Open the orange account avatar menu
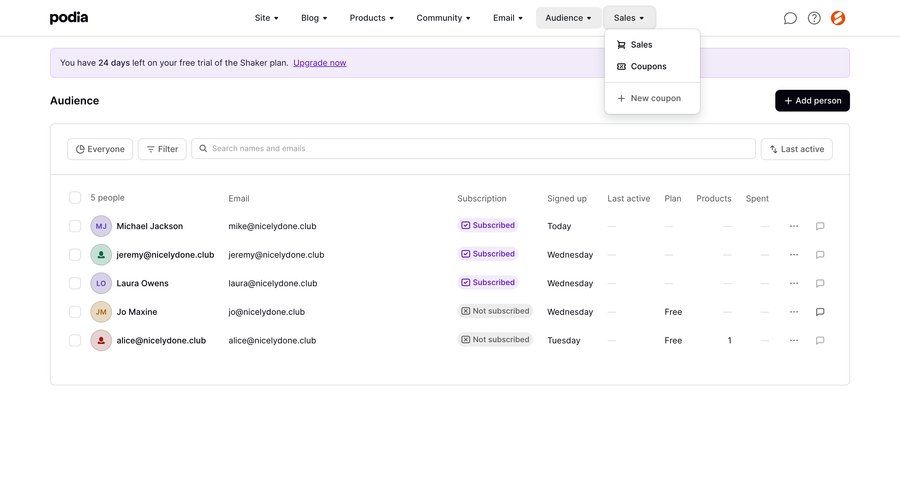Image resolution: width=900 pixels, height=484 pixels. (x=838, y=18)
